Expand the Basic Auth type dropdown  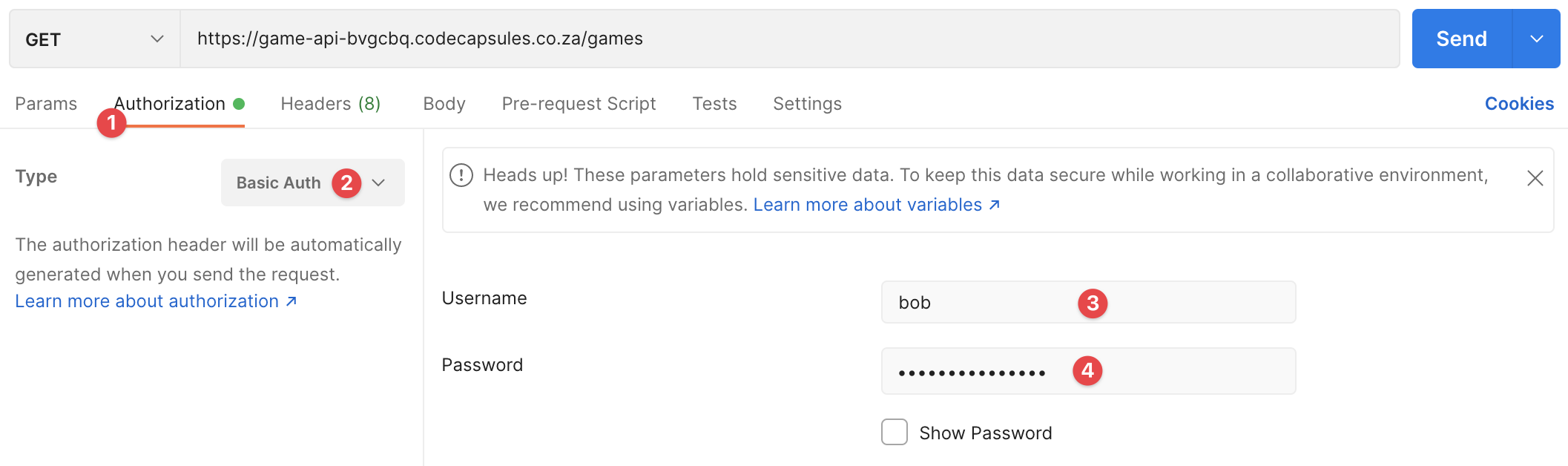pos(379,183)
